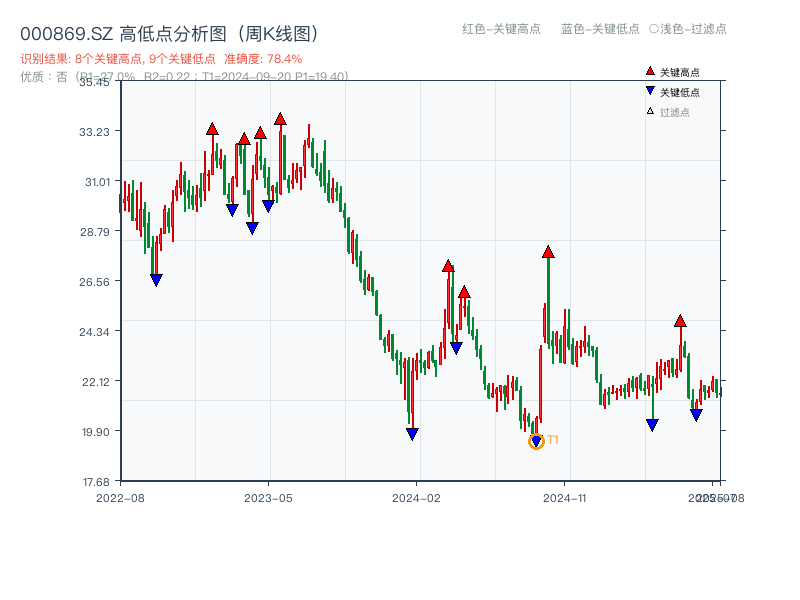Toggle the 浅色-过滤点 header legend entry
The width and height of the screenshot is (800, 600).
[688, 29]
